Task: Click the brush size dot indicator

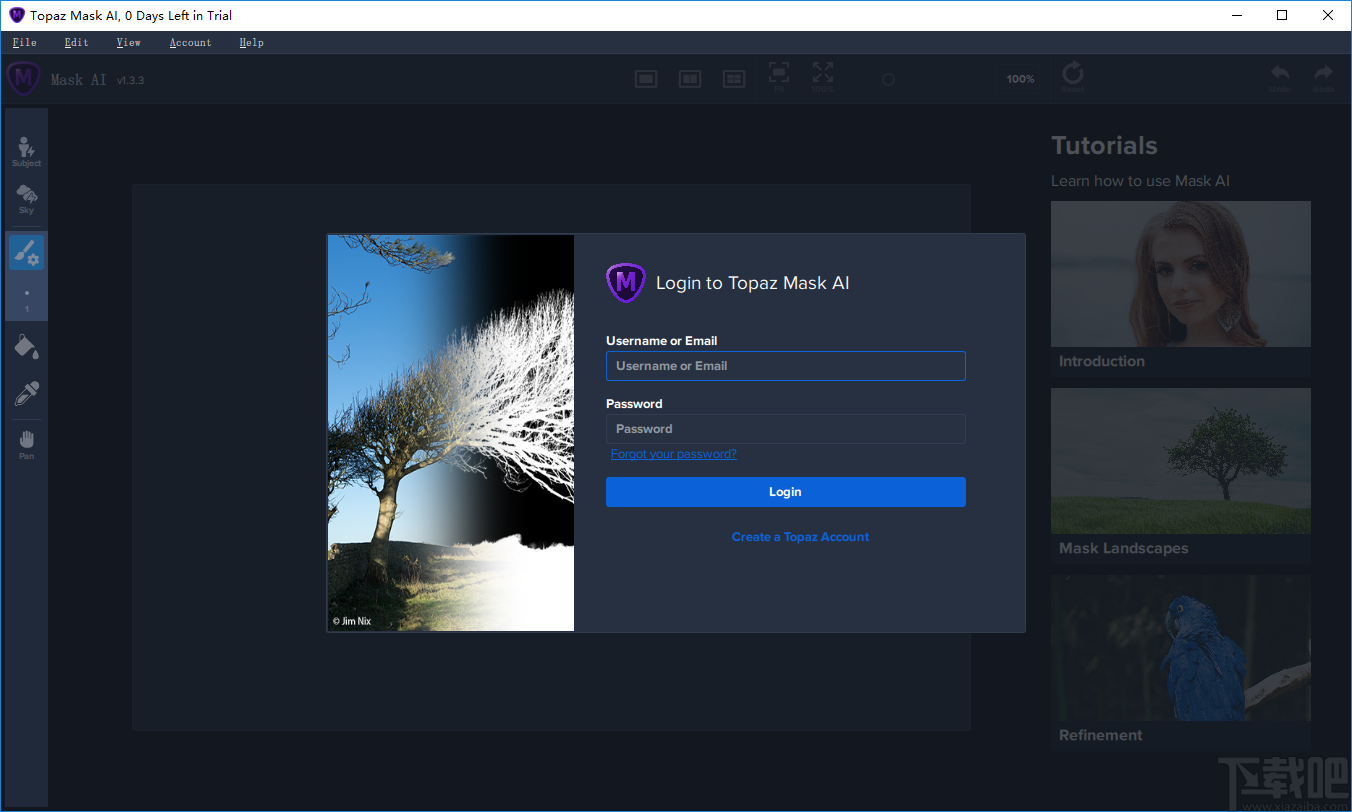Action: [x=27, y=293]
